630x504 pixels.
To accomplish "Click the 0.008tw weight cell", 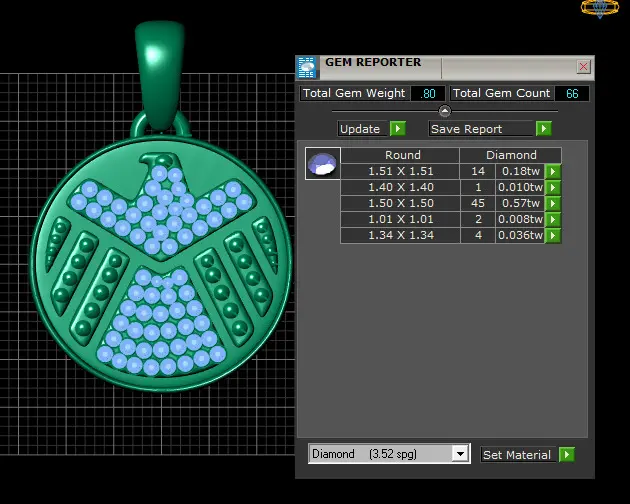I will click(x=520, y=219).
